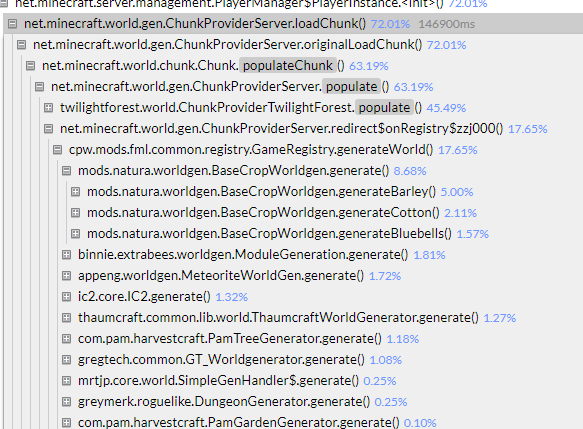Click the 1.57% generateBluebells percentage
Image resolution: width=583 pixels, height=429 pixels.
(x=473, y=234)
